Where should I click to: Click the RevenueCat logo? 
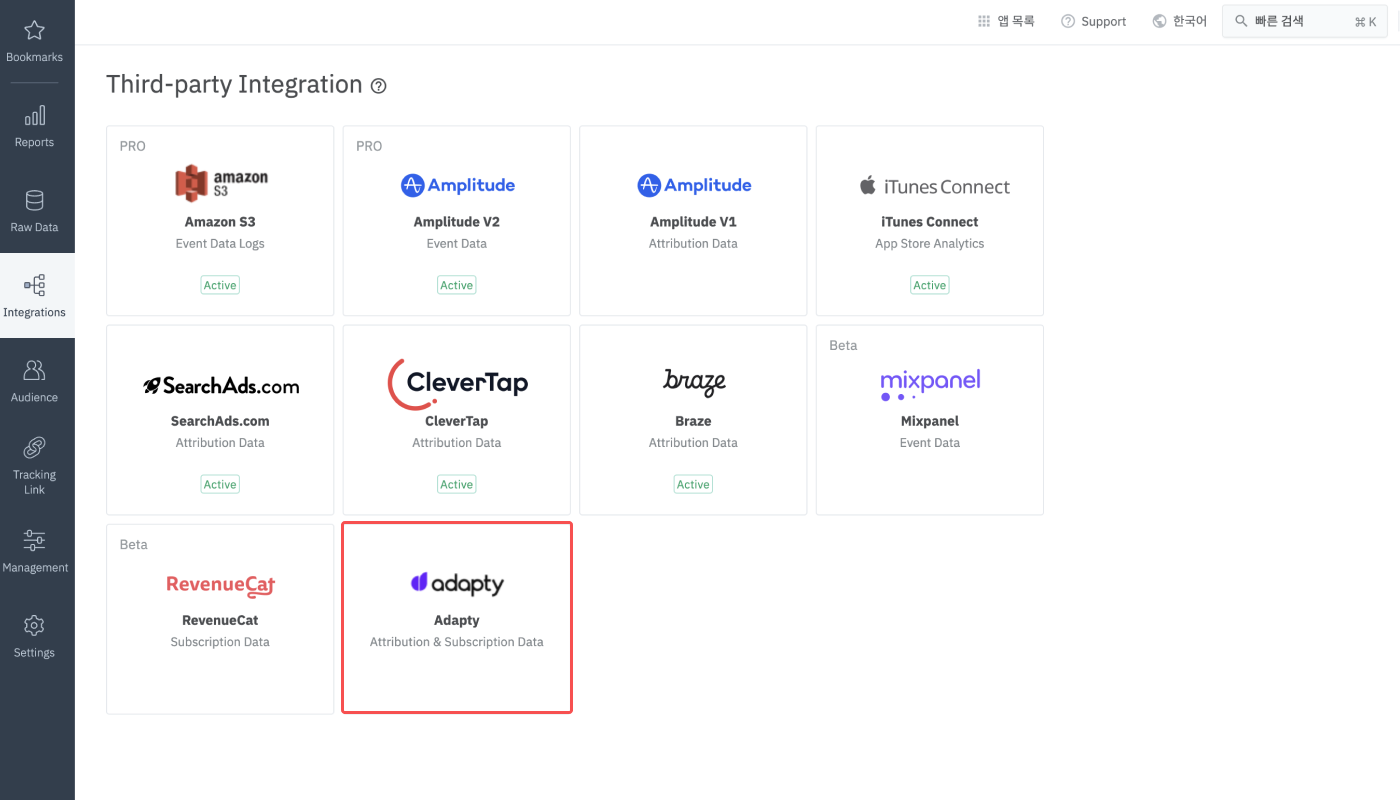(x=221, y=585)
